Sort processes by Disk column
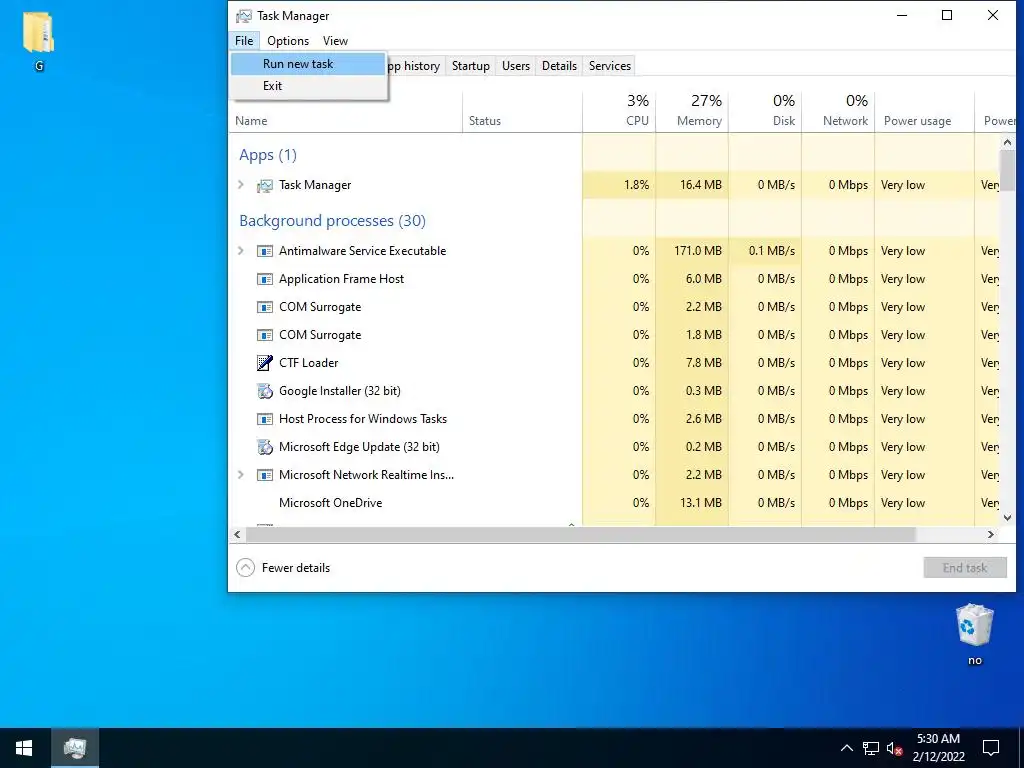 point(765,112)
